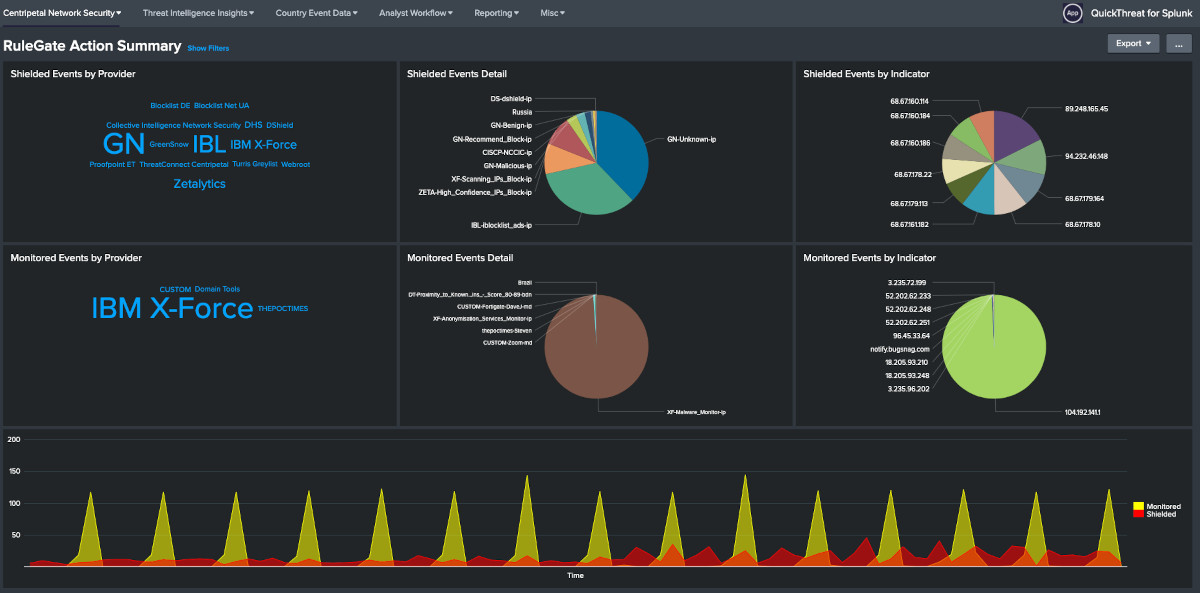Click the RuleGate Action Summary title
Screen dimensions: 1200x593
coord(92,46)
